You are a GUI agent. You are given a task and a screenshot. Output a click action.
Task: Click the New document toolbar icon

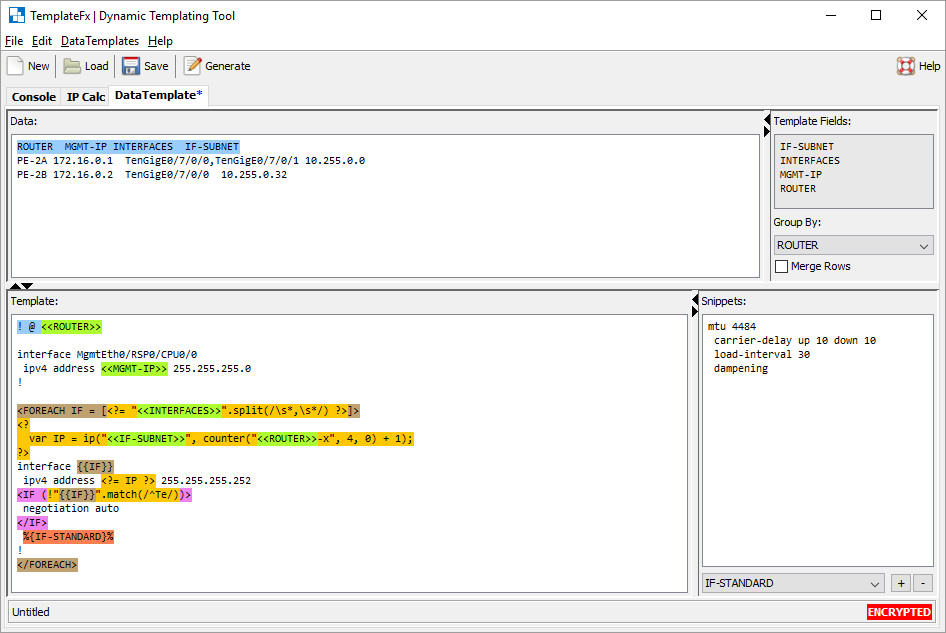coord(15,66)
